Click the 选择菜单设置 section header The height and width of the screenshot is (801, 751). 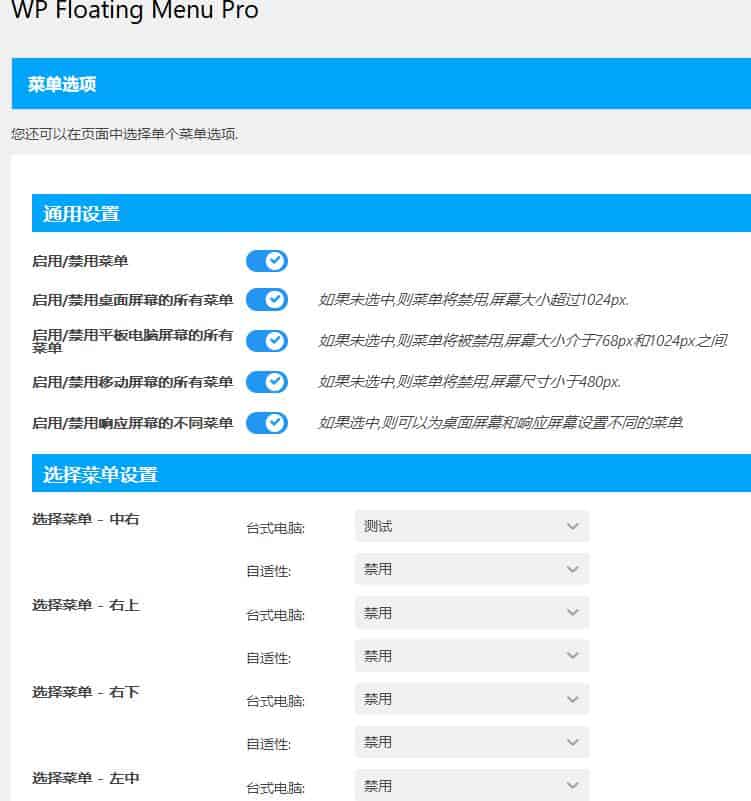tap(391, 473)
